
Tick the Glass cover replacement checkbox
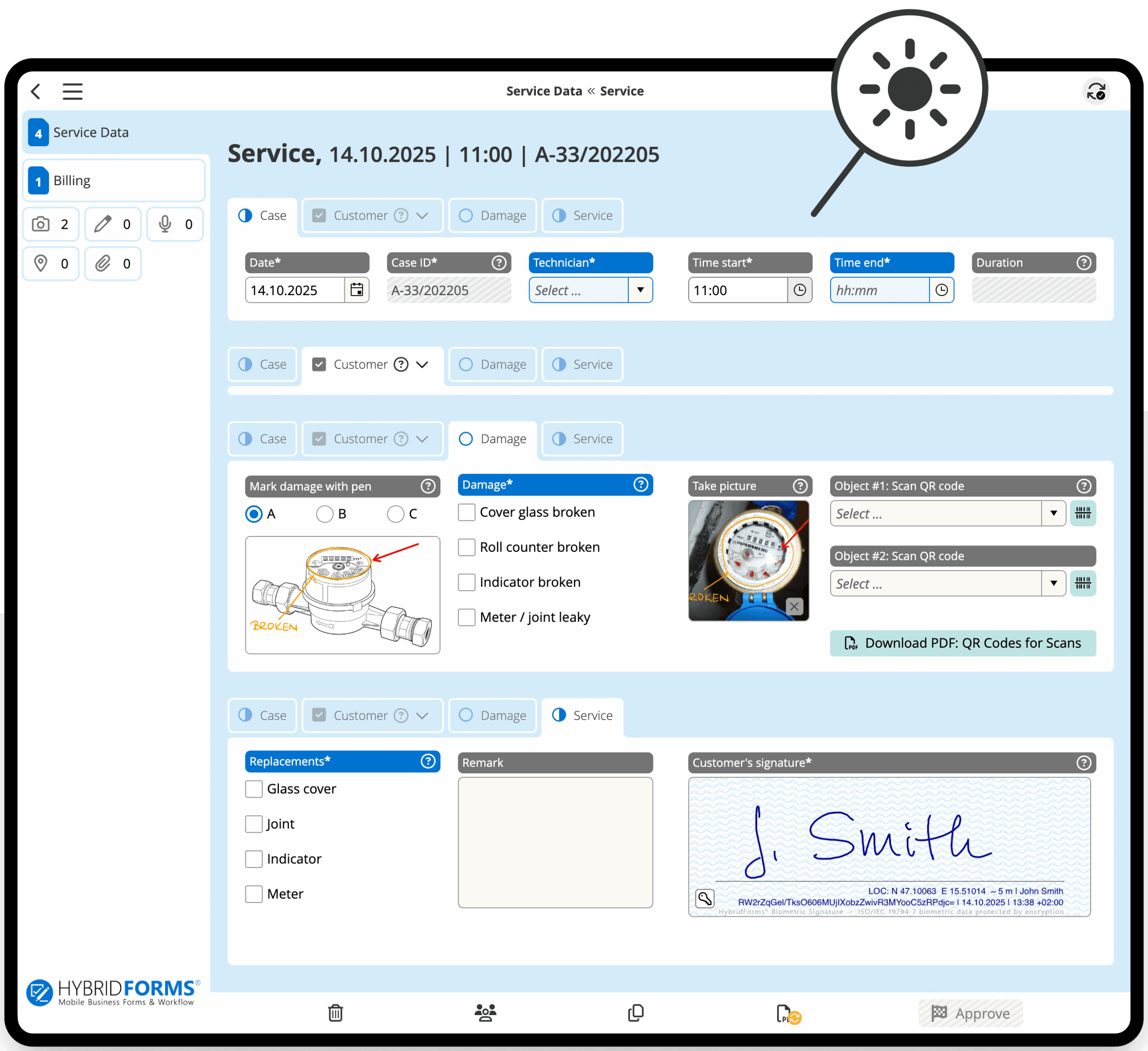[x=254, y=789]
